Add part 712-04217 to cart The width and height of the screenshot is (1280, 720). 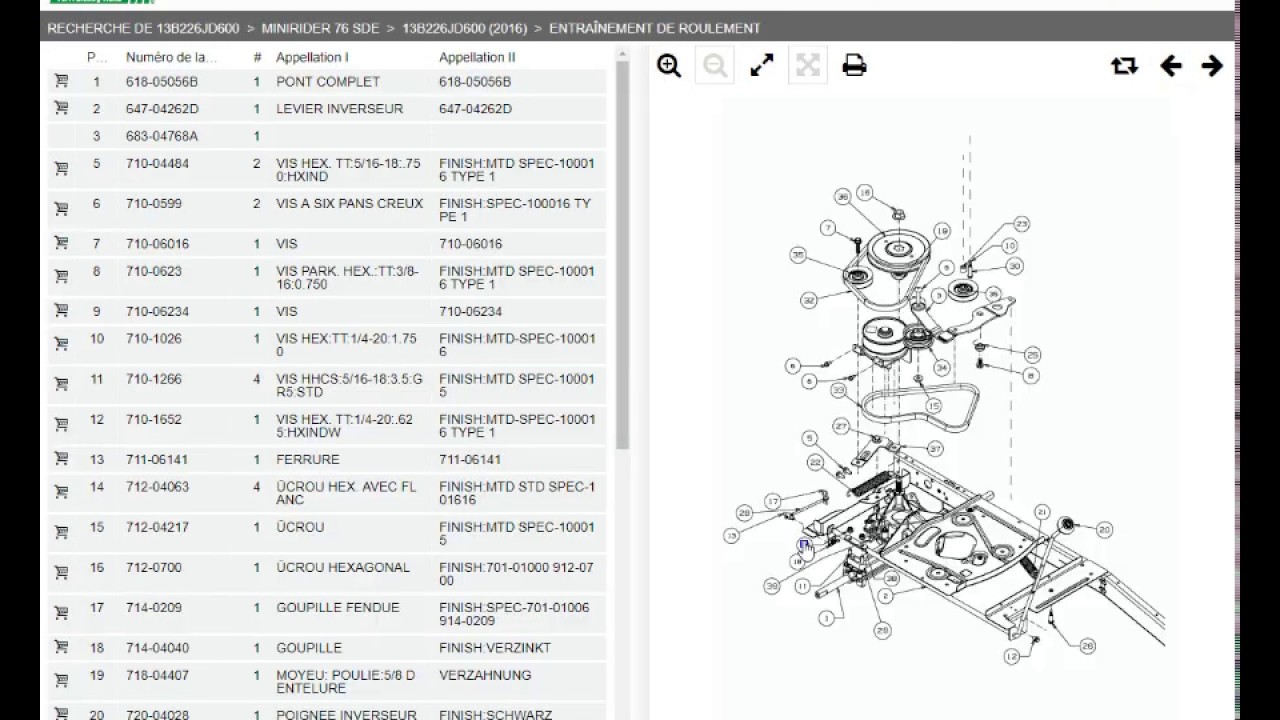click(61, 532)
